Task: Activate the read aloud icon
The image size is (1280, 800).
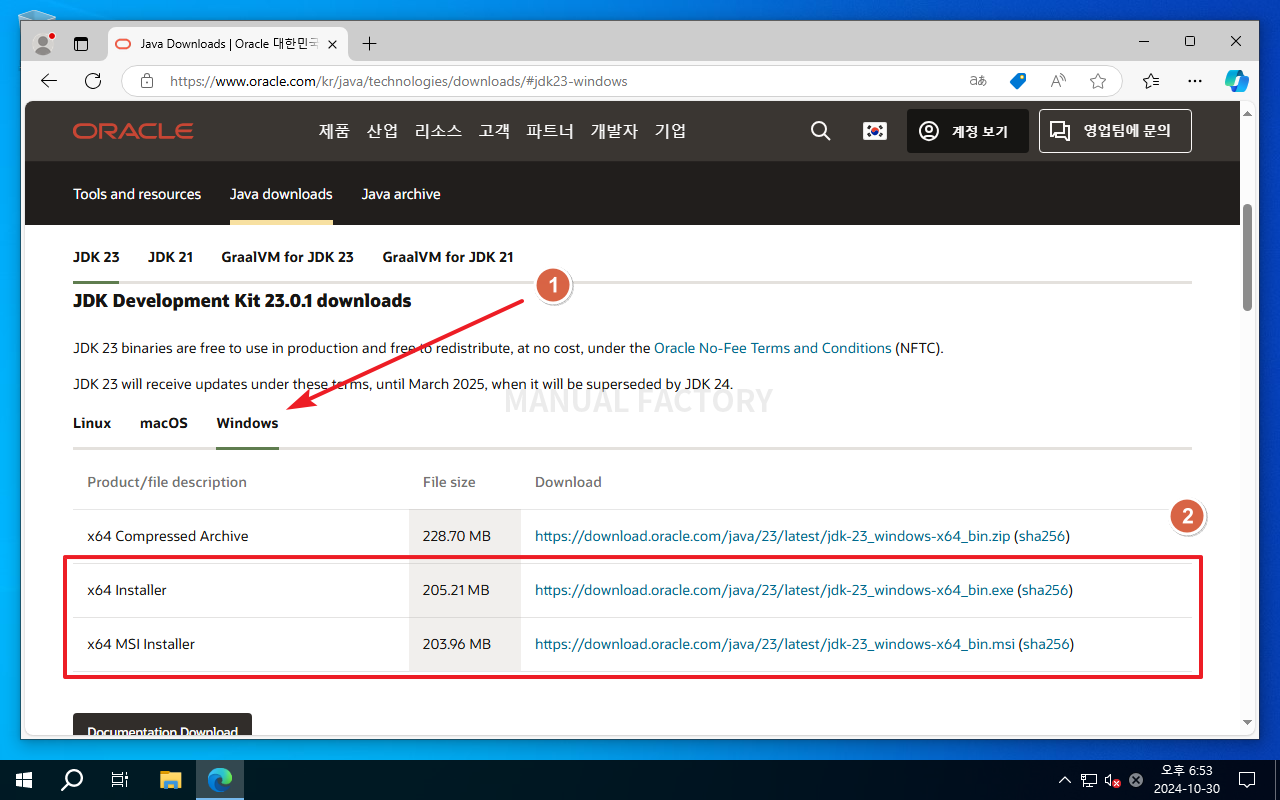Action: (x=1058, y=81)
